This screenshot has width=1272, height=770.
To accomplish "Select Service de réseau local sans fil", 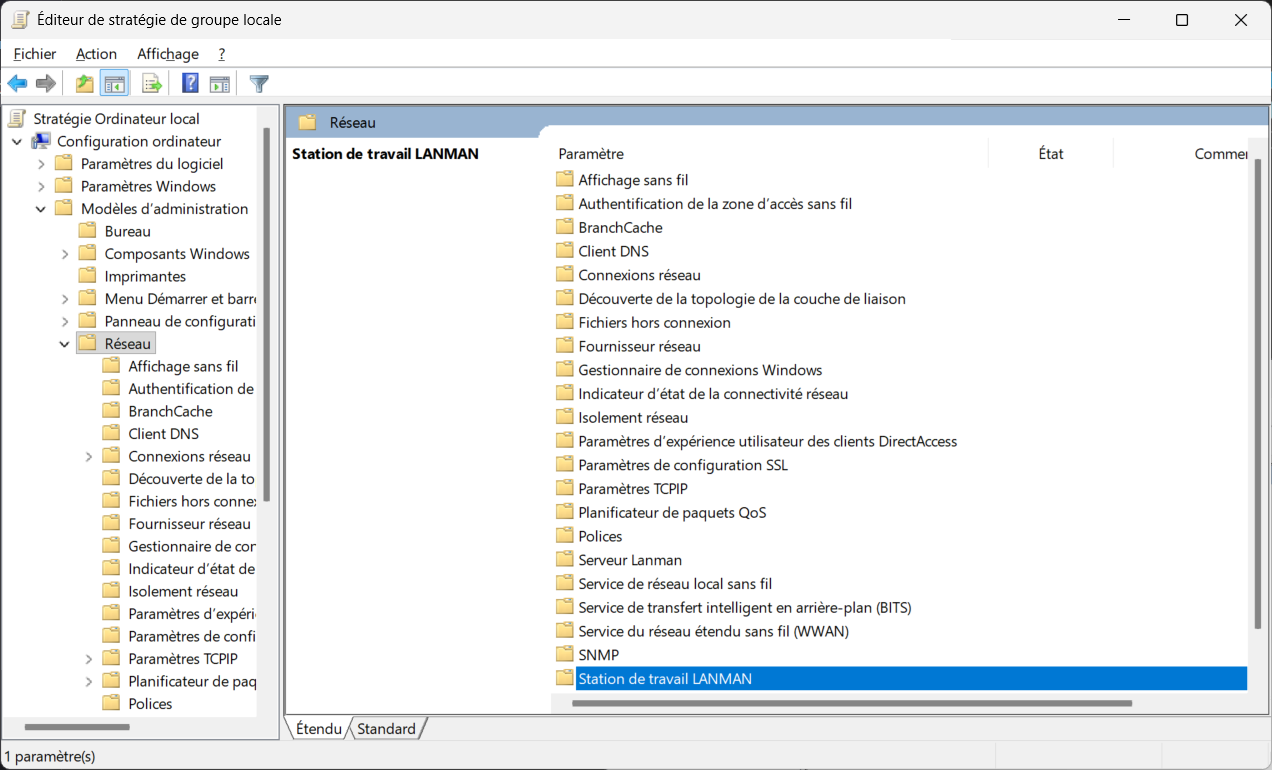I will pos(675,584).
